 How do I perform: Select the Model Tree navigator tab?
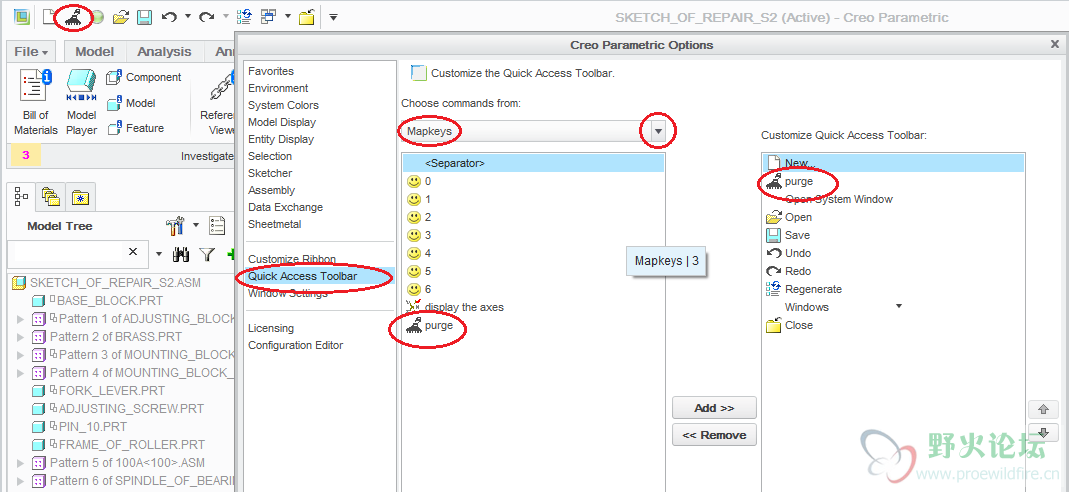21,196
